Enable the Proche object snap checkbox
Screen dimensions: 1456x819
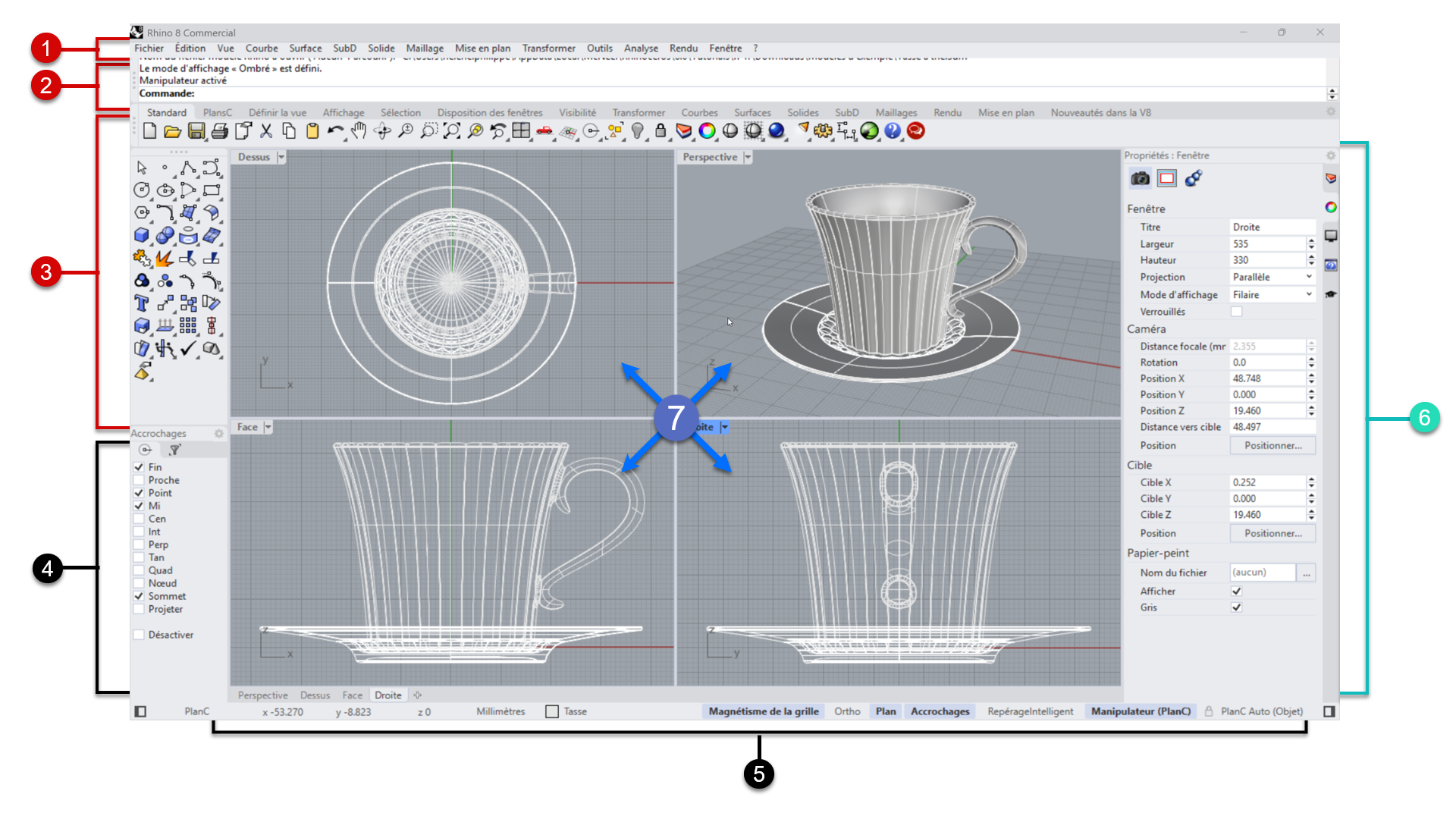pyautogui.click(x=139, y=480)
